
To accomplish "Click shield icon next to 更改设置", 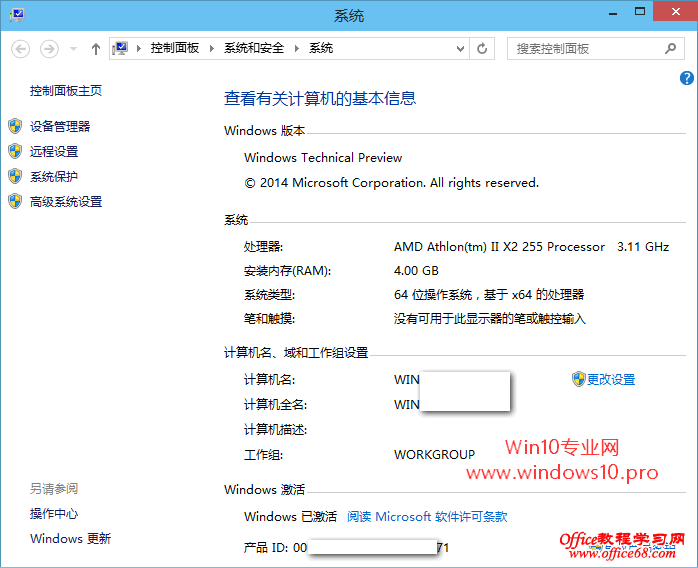I will pos(578,379).
